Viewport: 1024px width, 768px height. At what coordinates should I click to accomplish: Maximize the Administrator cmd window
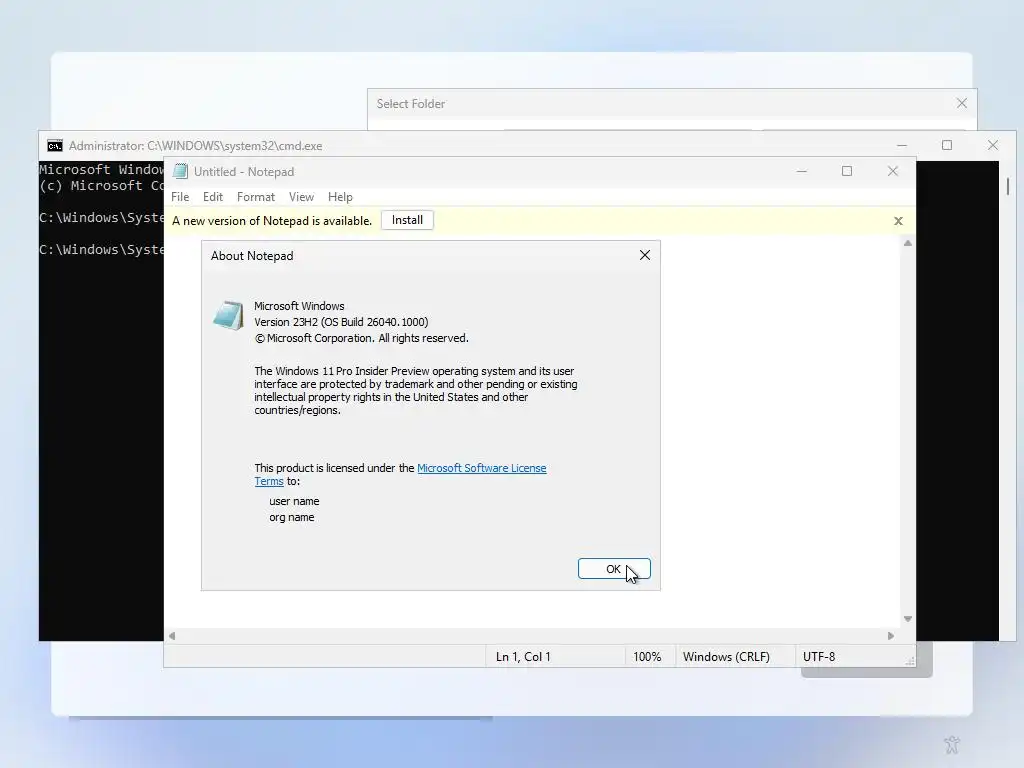[x=947, y=145]
